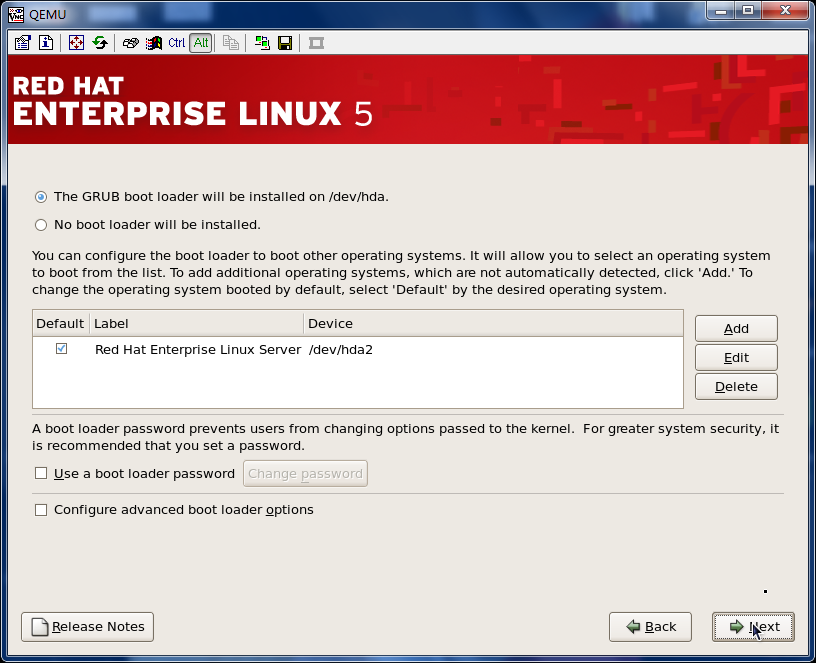Click the Add button
Image resolution: width=816 pixels, height=663 pixels.
point(736,328)
